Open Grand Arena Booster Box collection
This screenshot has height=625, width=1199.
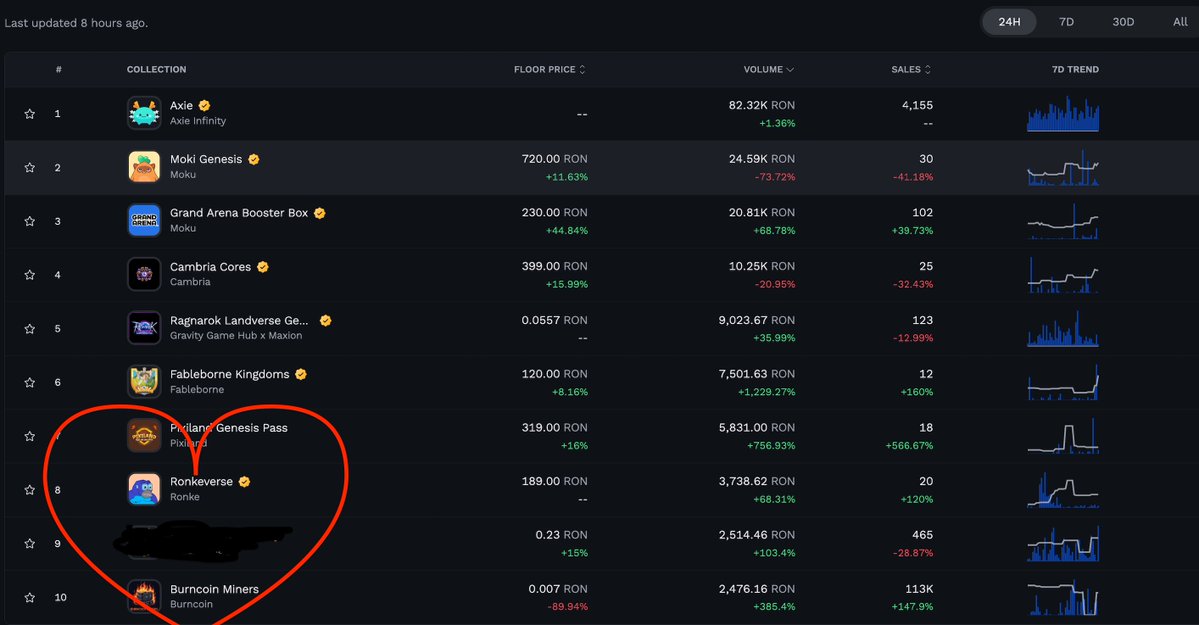pos(239,213)
